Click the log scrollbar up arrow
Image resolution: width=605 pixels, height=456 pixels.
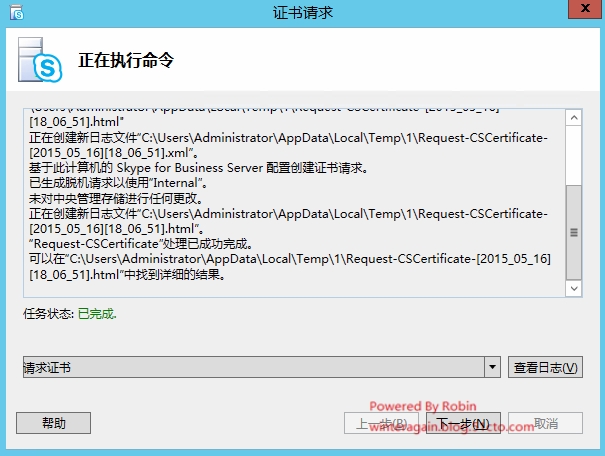click(x=574, y=118)
